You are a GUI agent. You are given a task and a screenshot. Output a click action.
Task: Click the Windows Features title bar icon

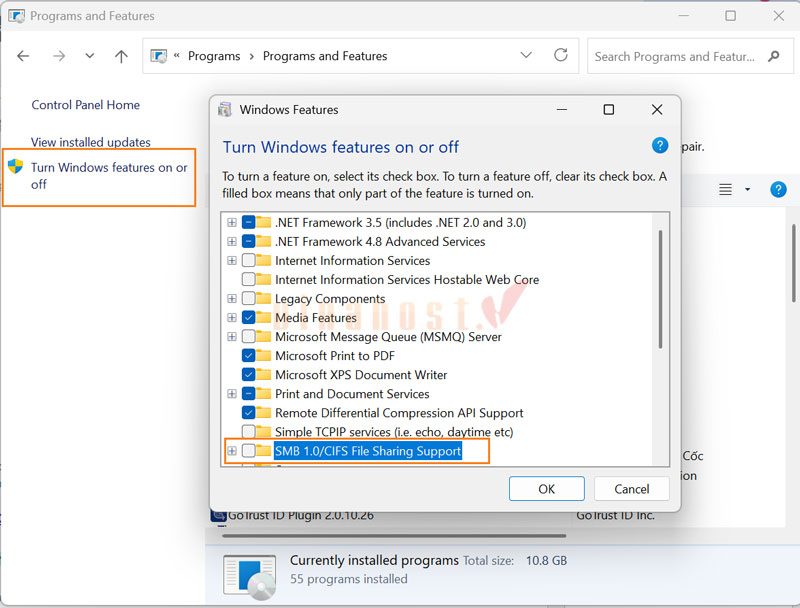(225, 110)
